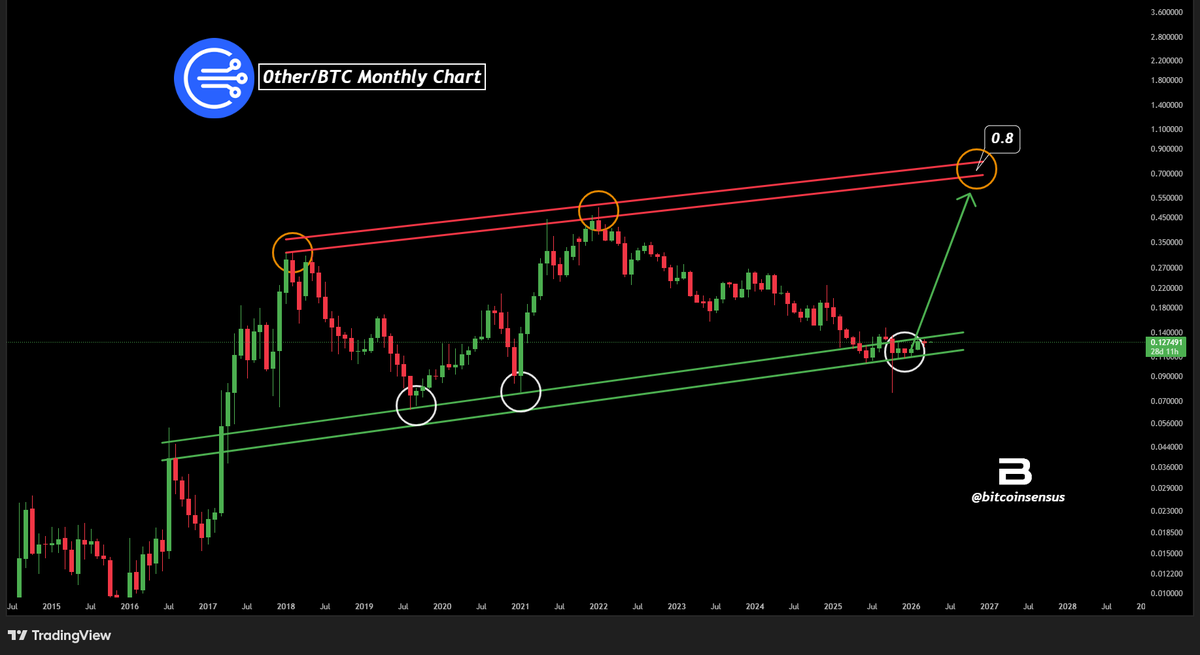
Task: Click the 2019 label on time axis
Action: (x=364, y=606)
